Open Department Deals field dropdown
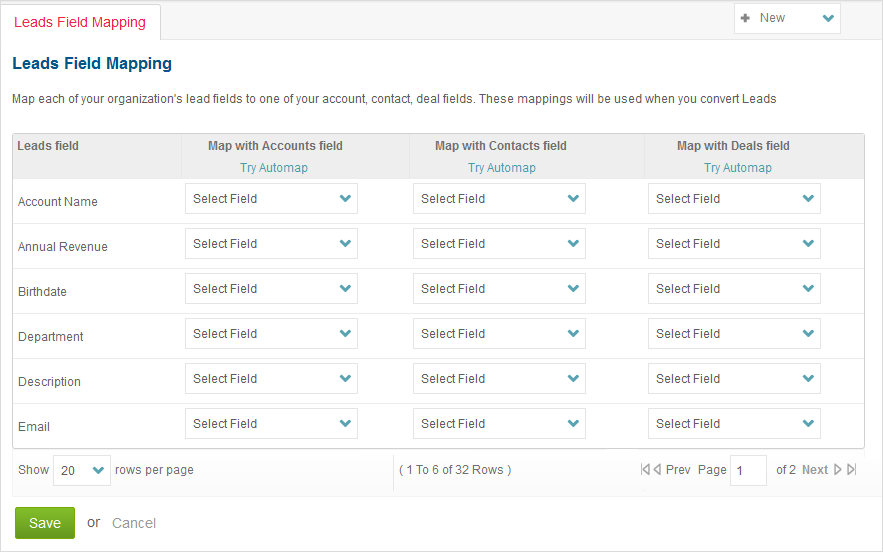883x552 pixels. (734, 333)
